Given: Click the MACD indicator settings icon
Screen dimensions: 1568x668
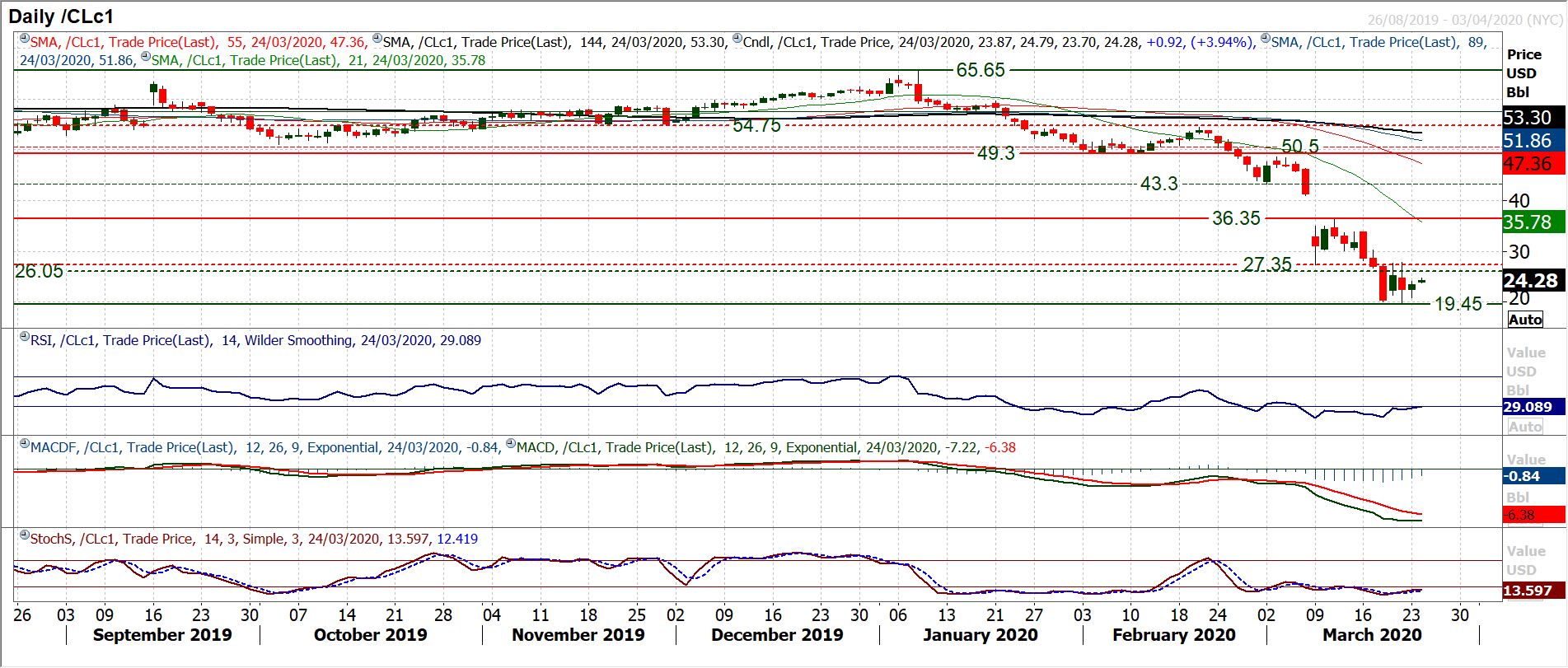Looking at the screenshot, I should point(511,444).
